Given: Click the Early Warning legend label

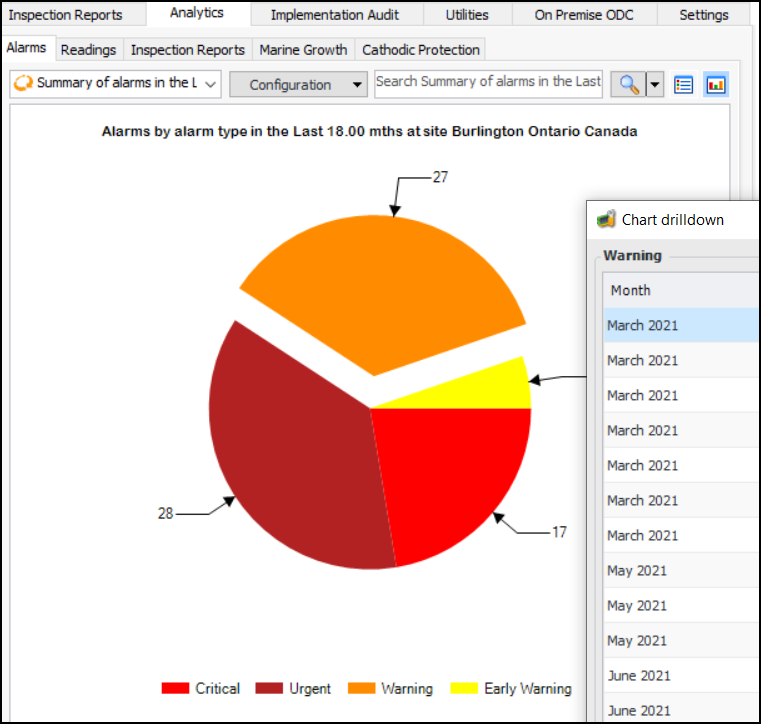Looking at the screenshot, I should pos(528,689).
